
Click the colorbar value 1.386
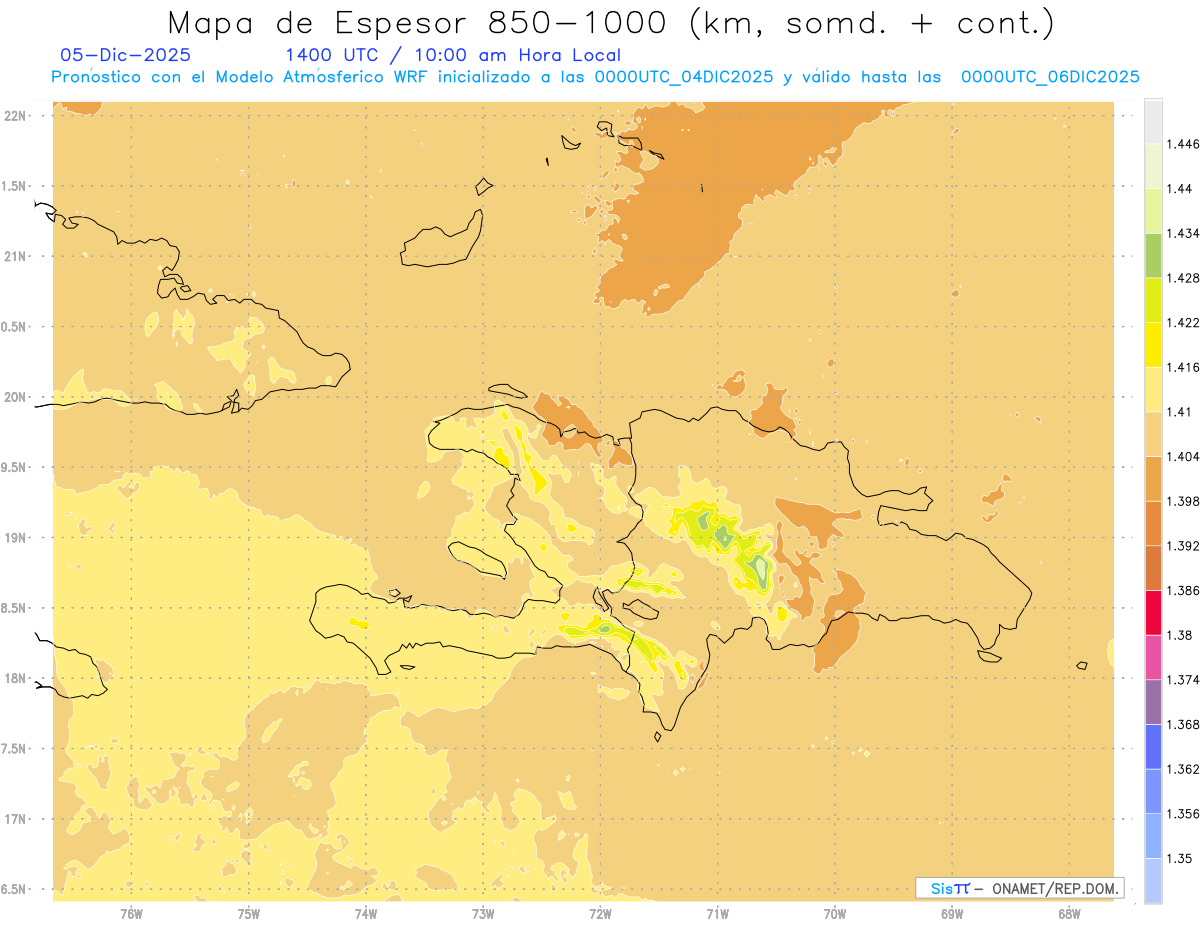coord(1183,590)
